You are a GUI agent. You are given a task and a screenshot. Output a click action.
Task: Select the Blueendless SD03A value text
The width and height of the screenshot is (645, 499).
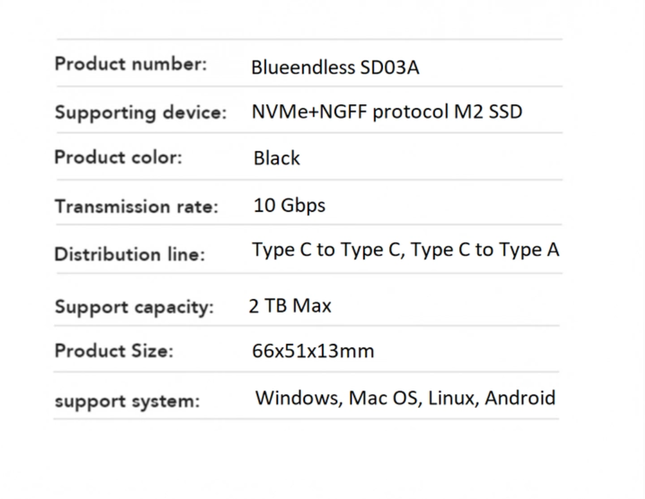pyautogui.click(x=335, y=68)
